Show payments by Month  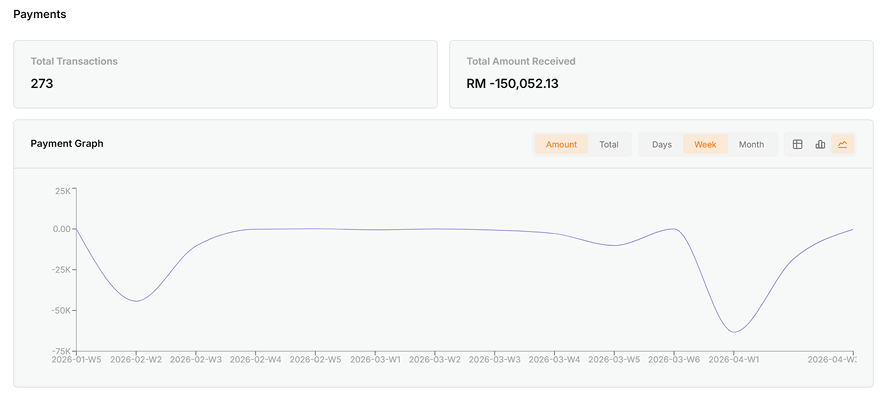[751, 144]
